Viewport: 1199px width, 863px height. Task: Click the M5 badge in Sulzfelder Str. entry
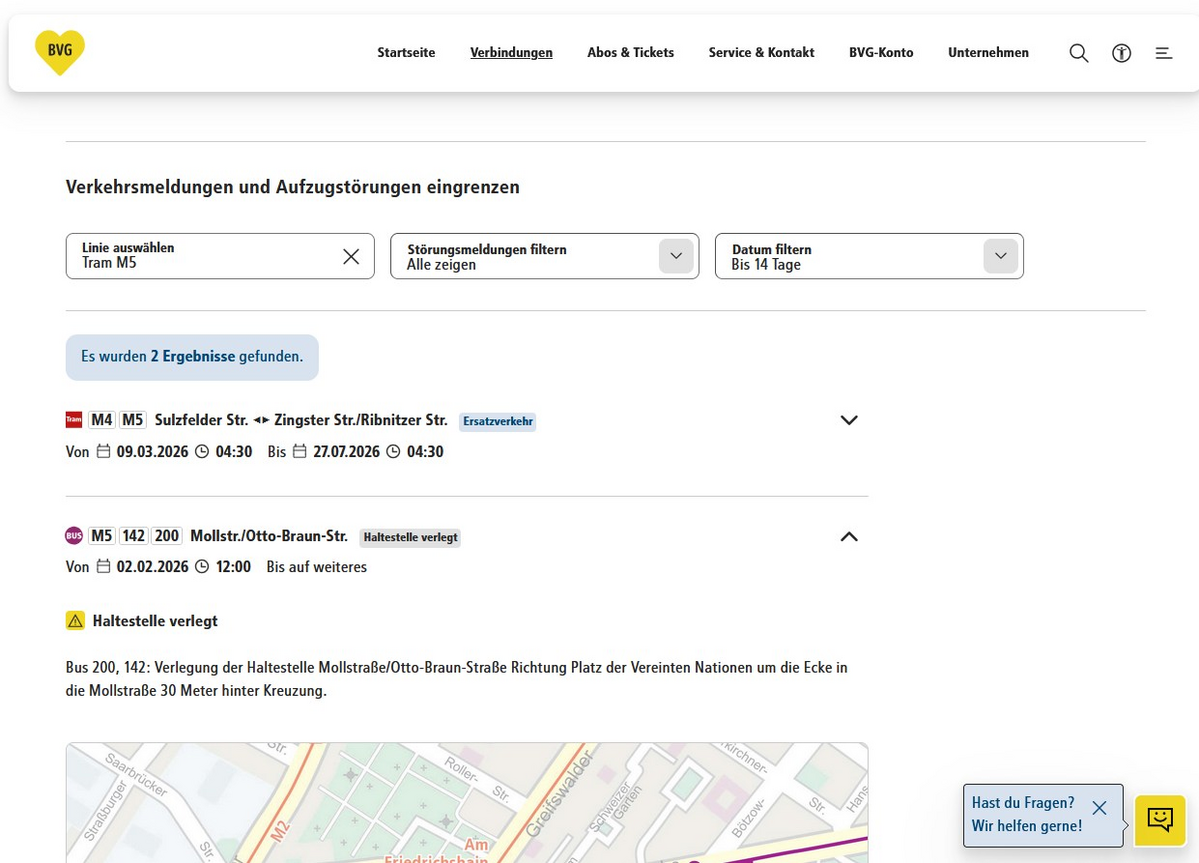pyautogui.click(x=132, y=420)
